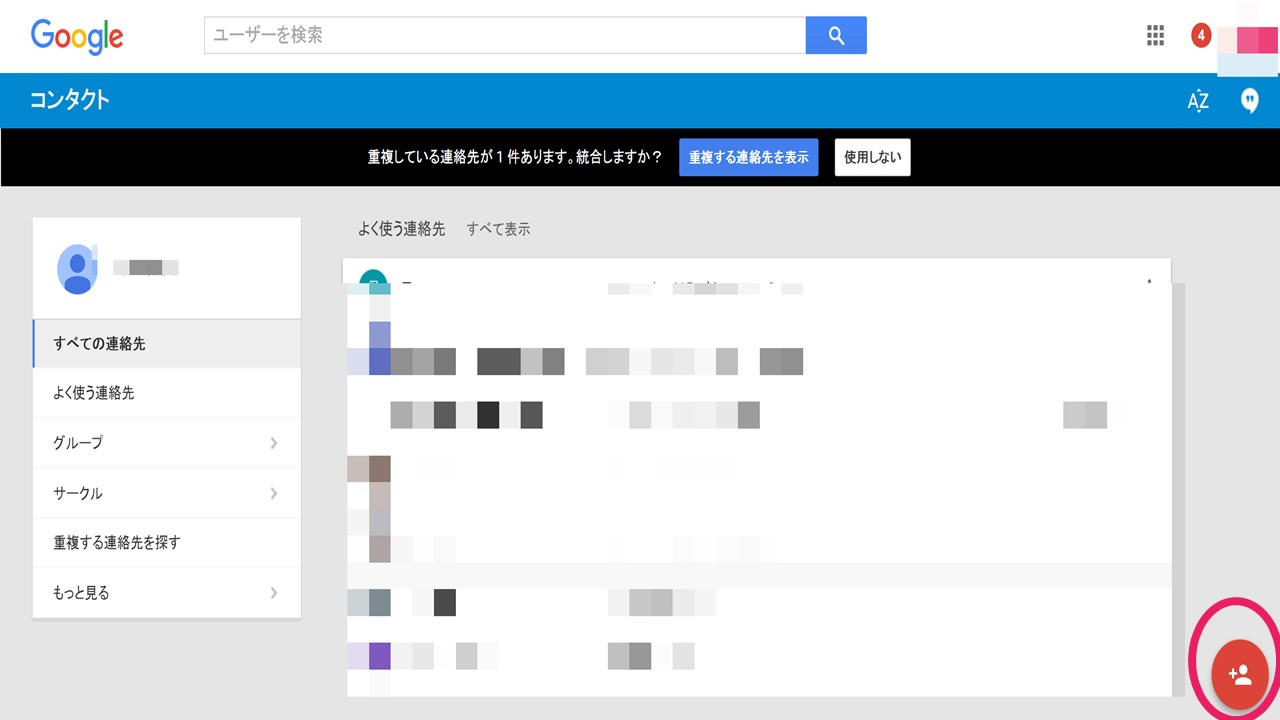Select よく使う連絡先 in the sidebar menu
This screenshot has width=1280, height=720.
pos(94,393)
